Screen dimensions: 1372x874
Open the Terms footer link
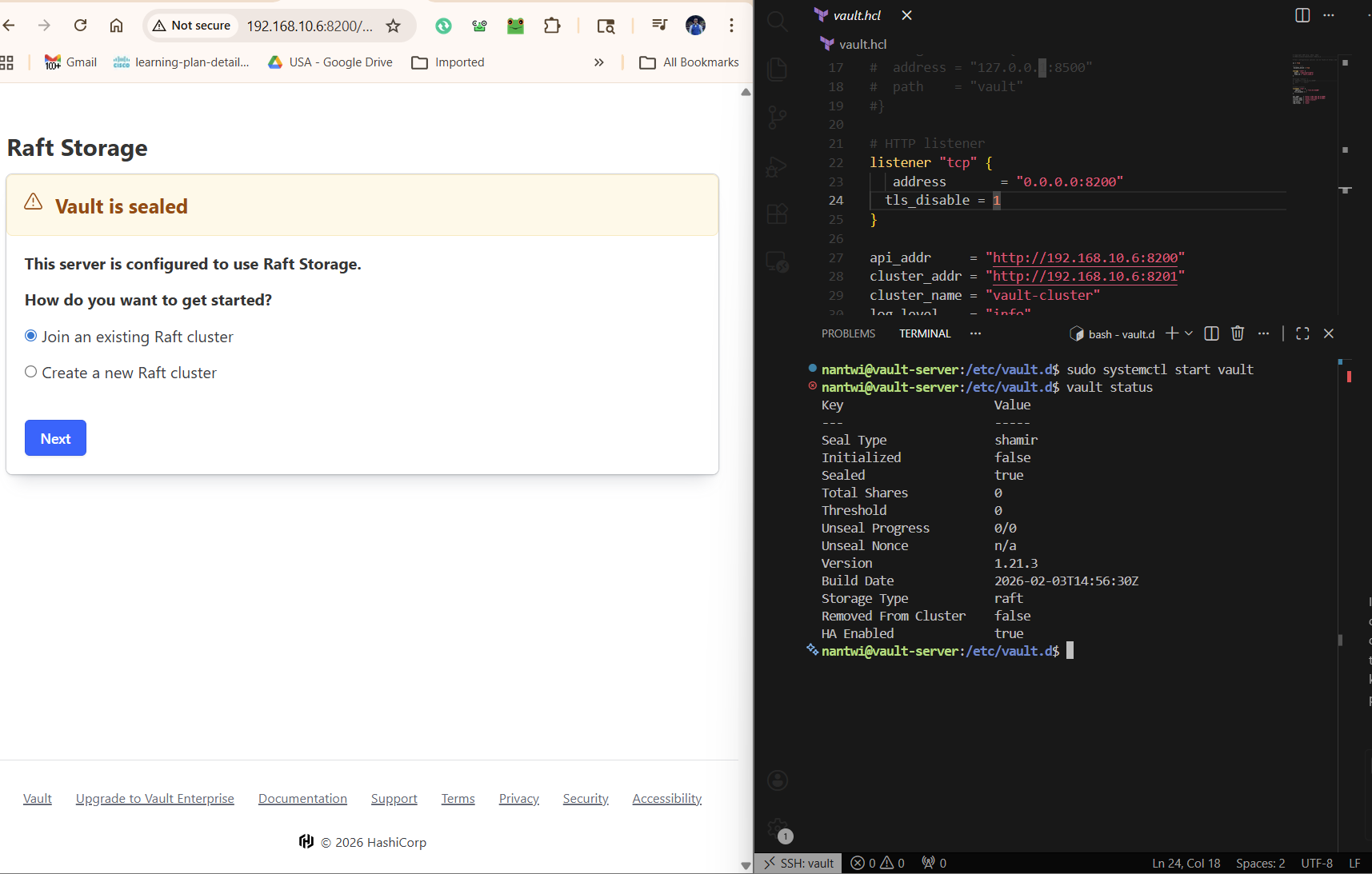(458, 799)
